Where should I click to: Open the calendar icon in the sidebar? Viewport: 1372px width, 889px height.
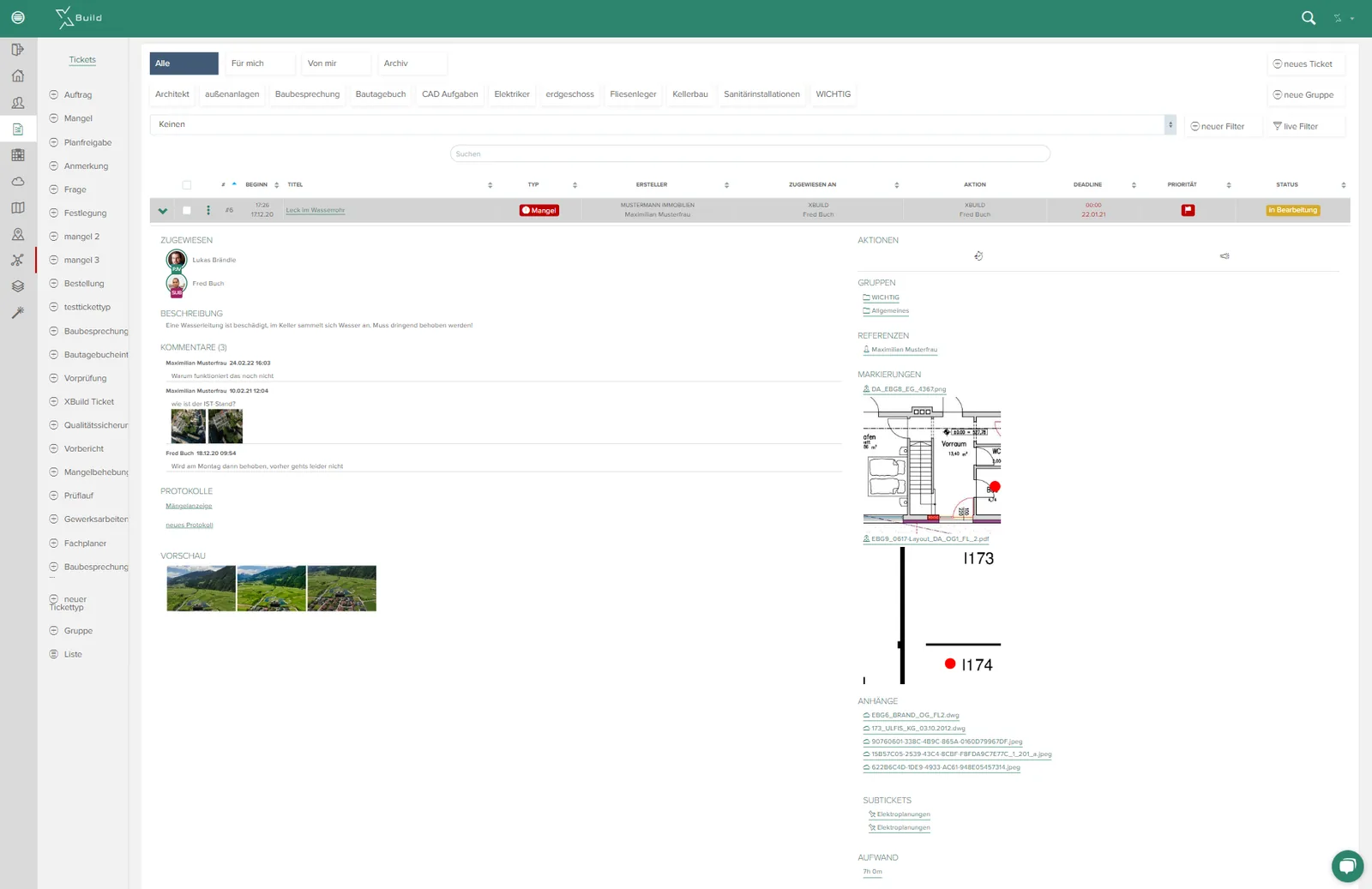pos(18,155)
